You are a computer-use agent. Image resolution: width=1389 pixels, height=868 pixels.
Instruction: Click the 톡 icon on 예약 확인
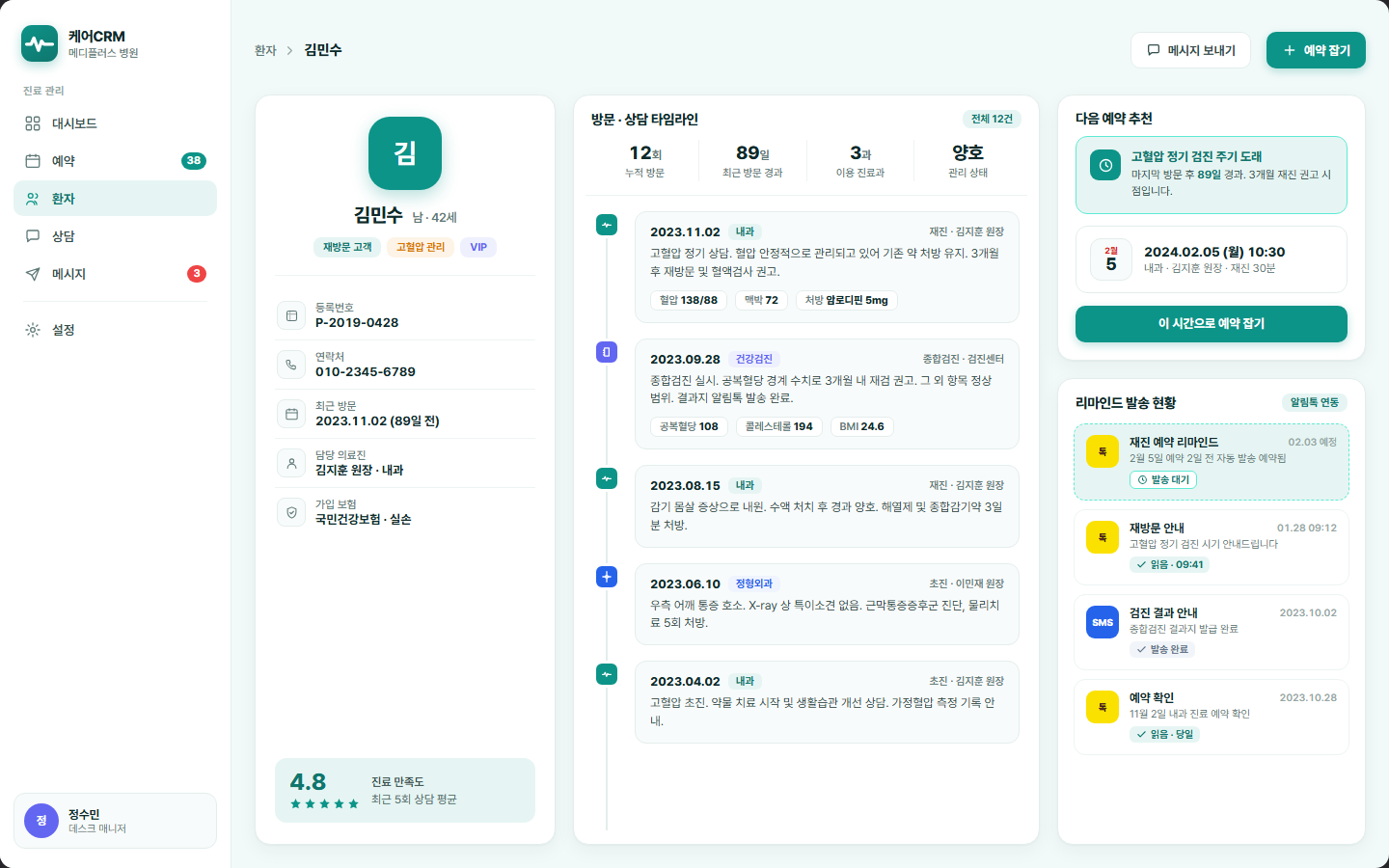coord(1103,707)
